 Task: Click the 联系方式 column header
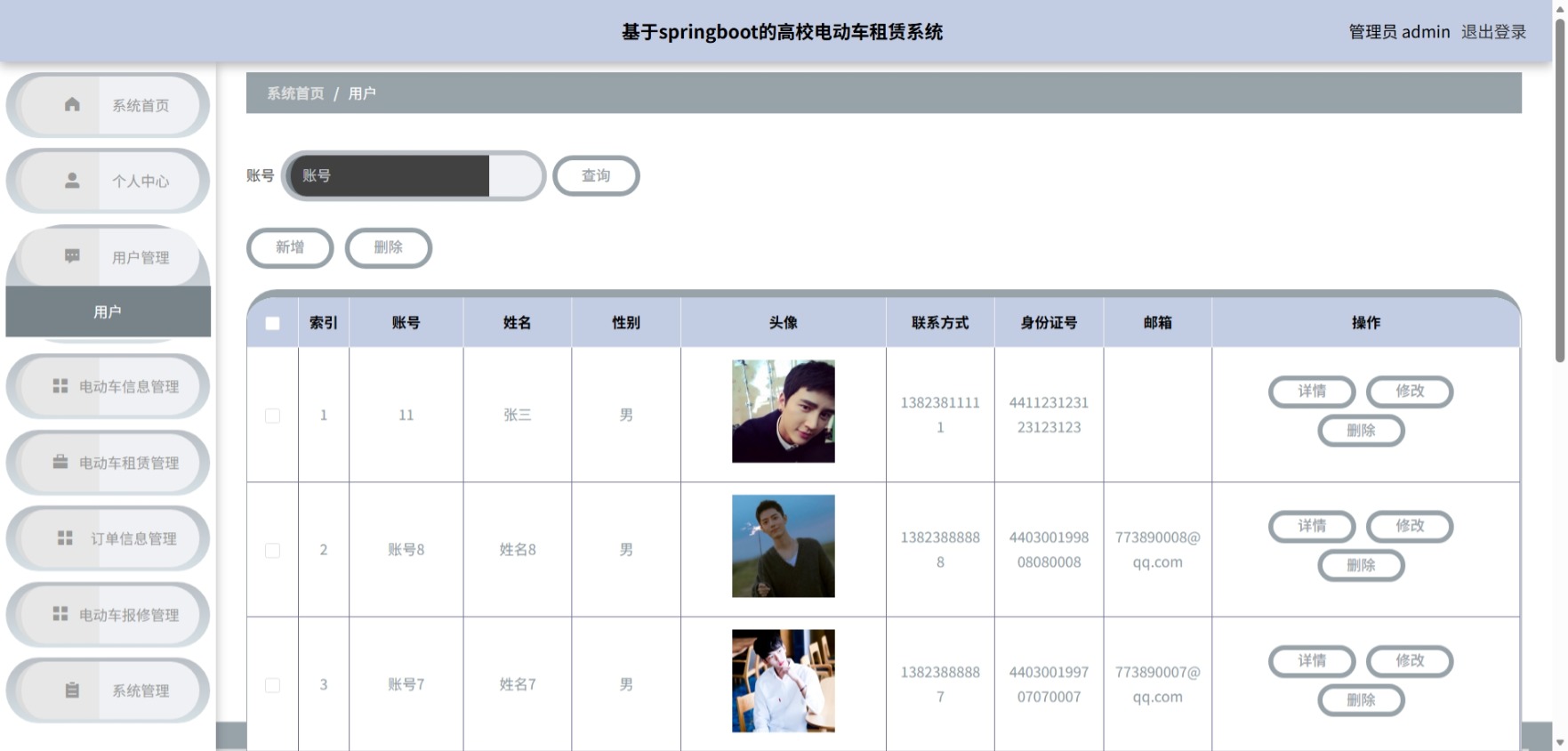pyautogui.click(x=940, y=323)
